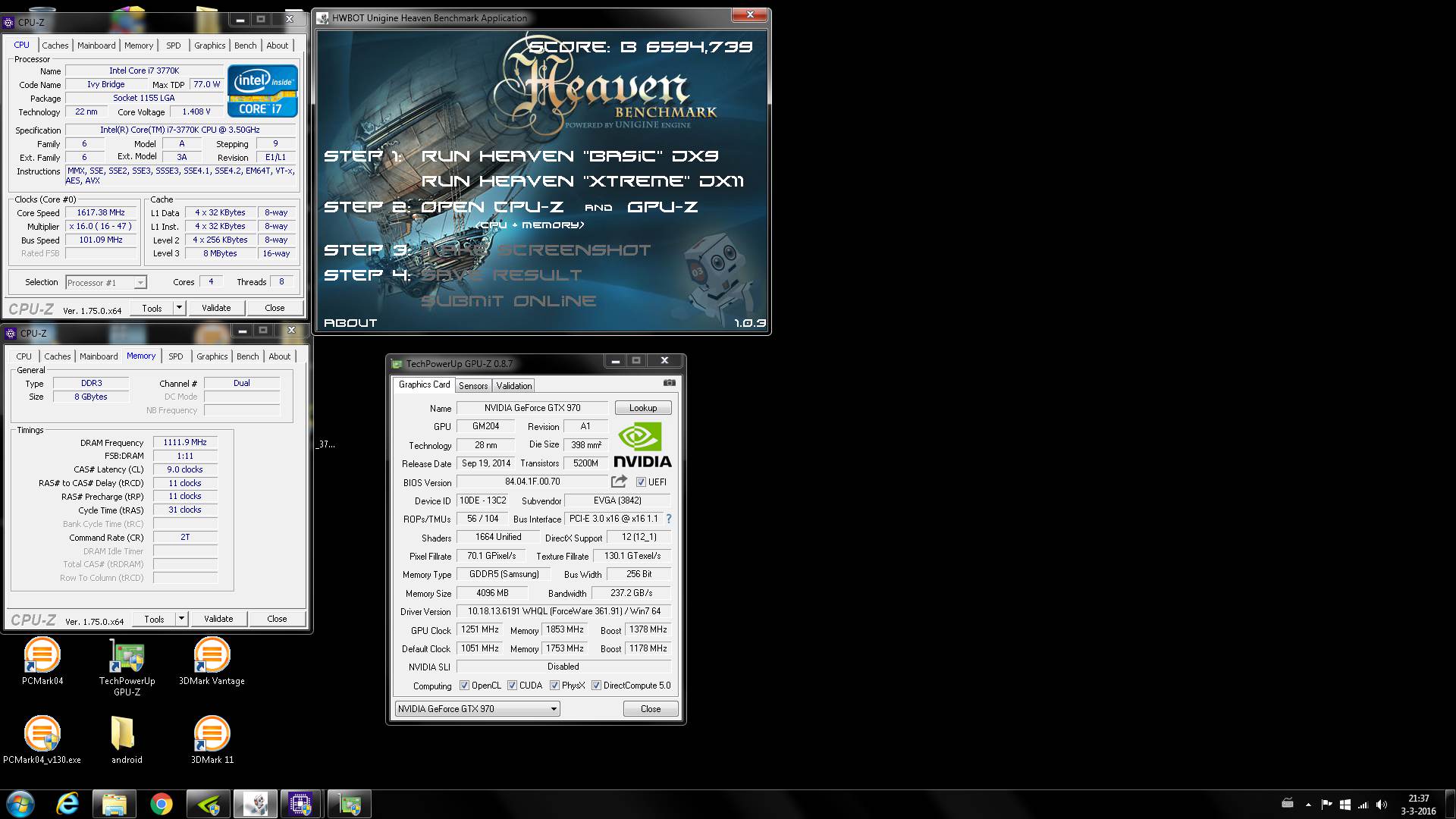
Task: Toggle the PhysX checkbox
Action: click(x=554, y=686)
